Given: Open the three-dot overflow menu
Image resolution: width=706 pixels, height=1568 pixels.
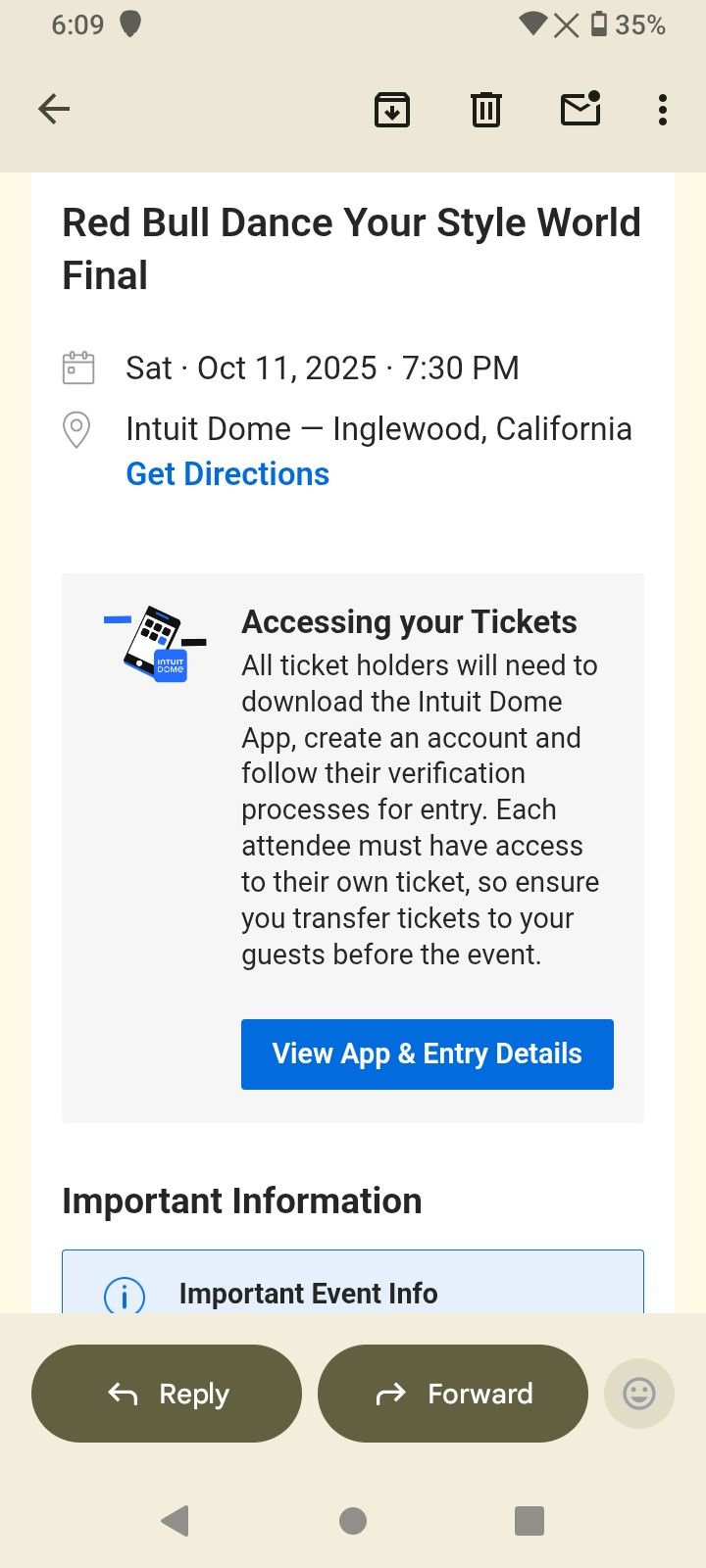Looking at the screenshot, I should coord(663,110).
